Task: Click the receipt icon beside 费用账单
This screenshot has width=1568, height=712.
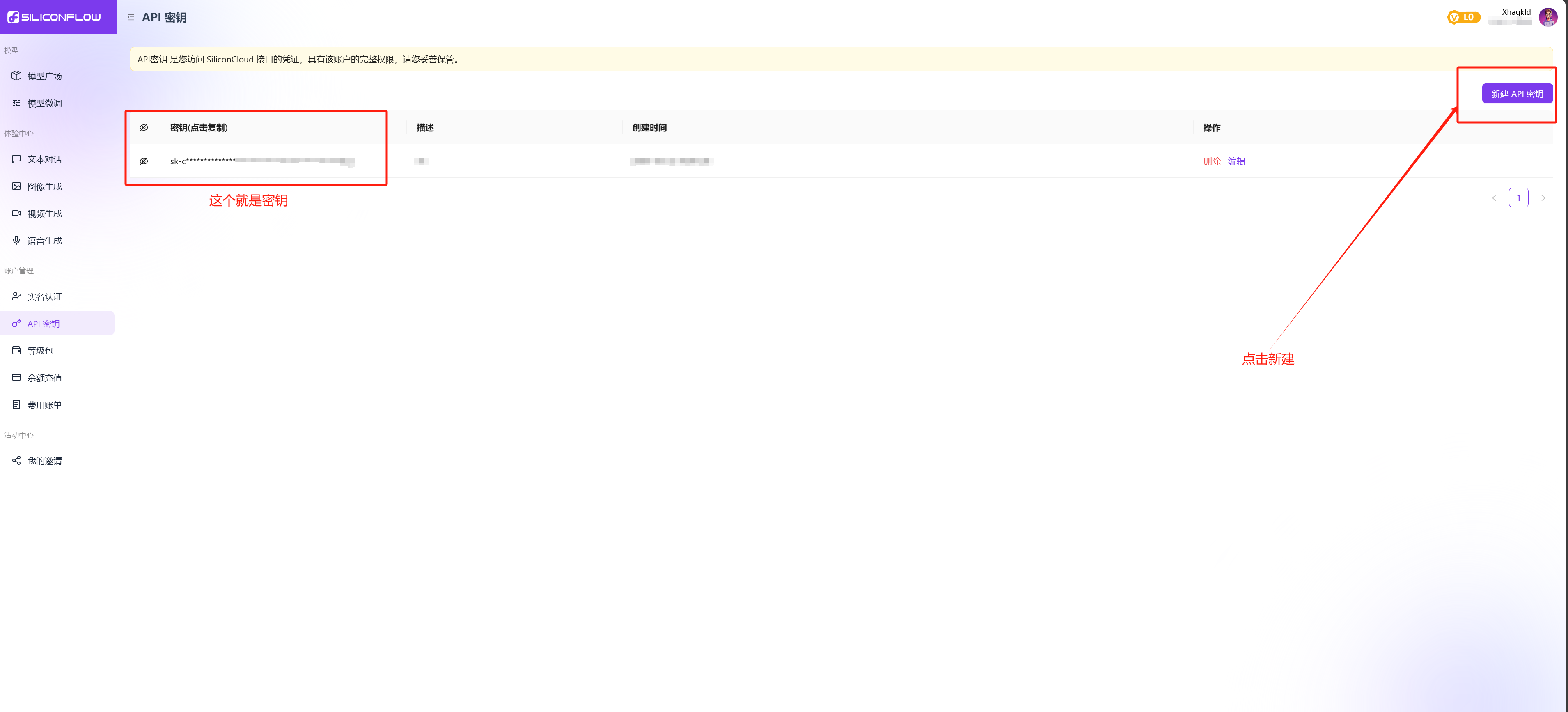Action: pyautogui.click(x=16, y=404)
